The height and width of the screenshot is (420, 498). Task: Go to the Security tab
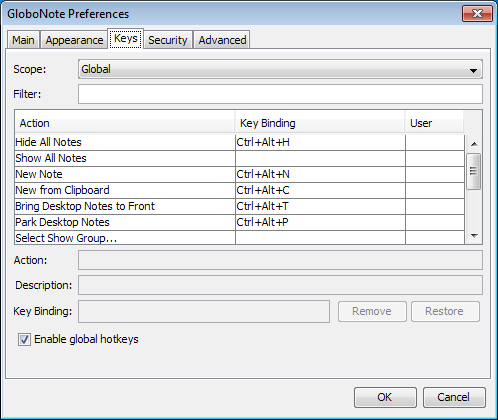[x=168, y=40]
